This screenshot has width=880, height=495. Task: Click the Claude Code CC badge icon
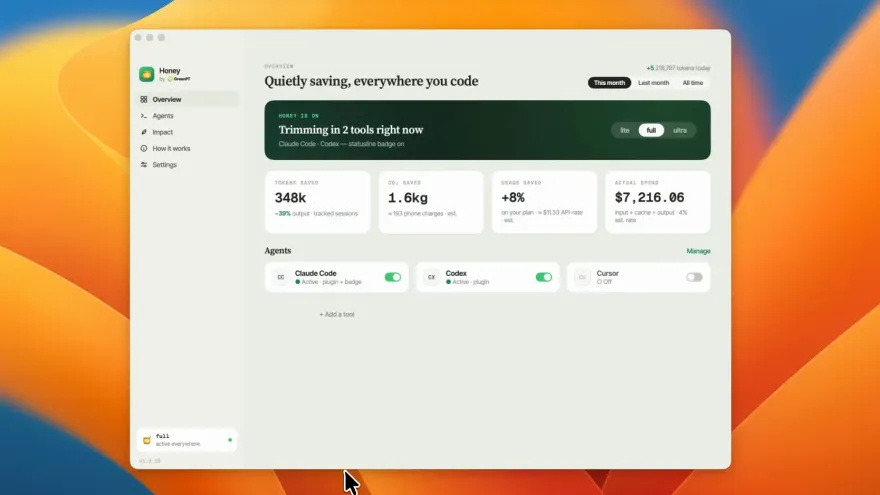(281, 277)
